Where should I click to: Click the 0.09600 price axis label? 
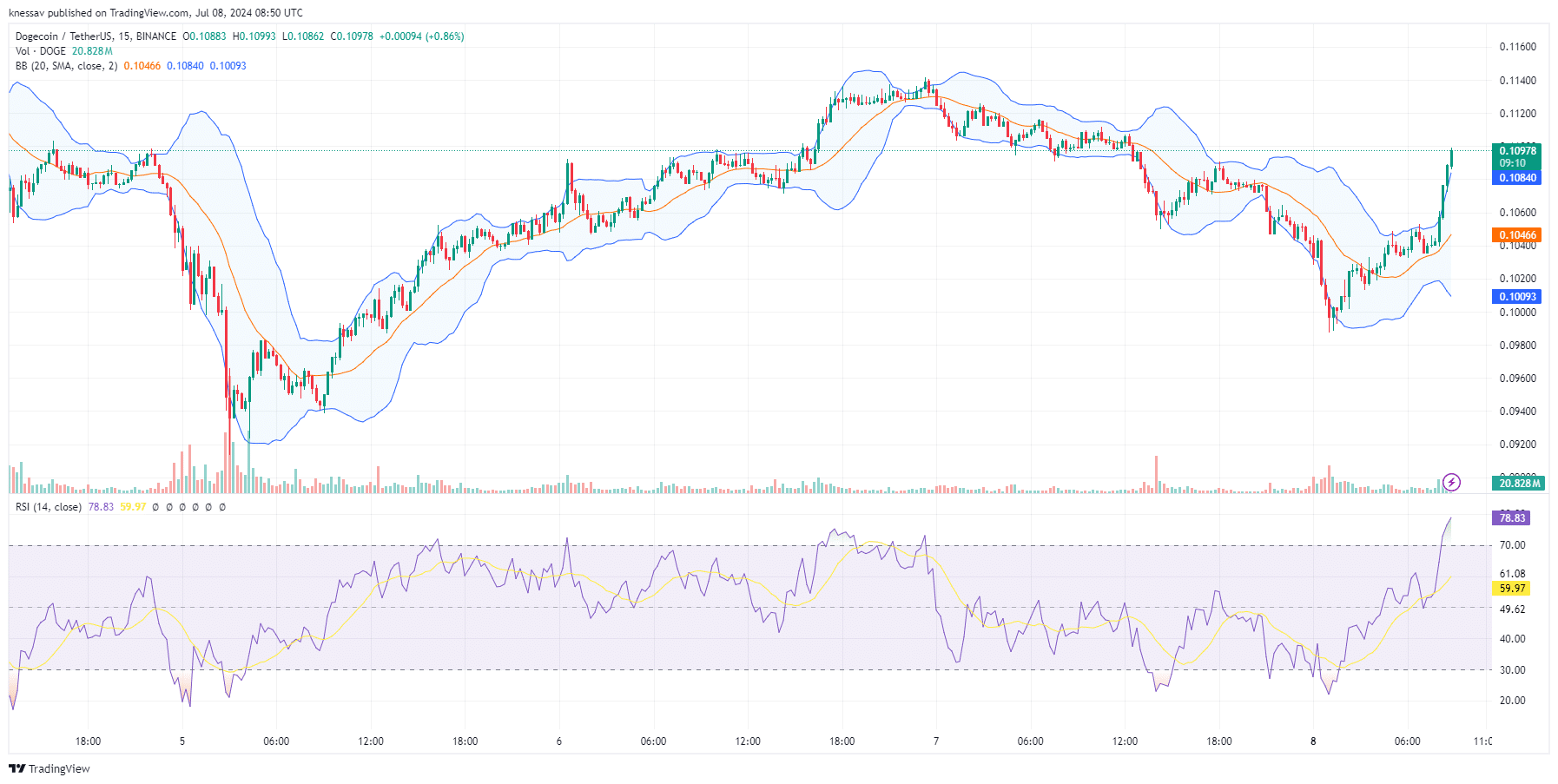click(x=1518, y=379)
